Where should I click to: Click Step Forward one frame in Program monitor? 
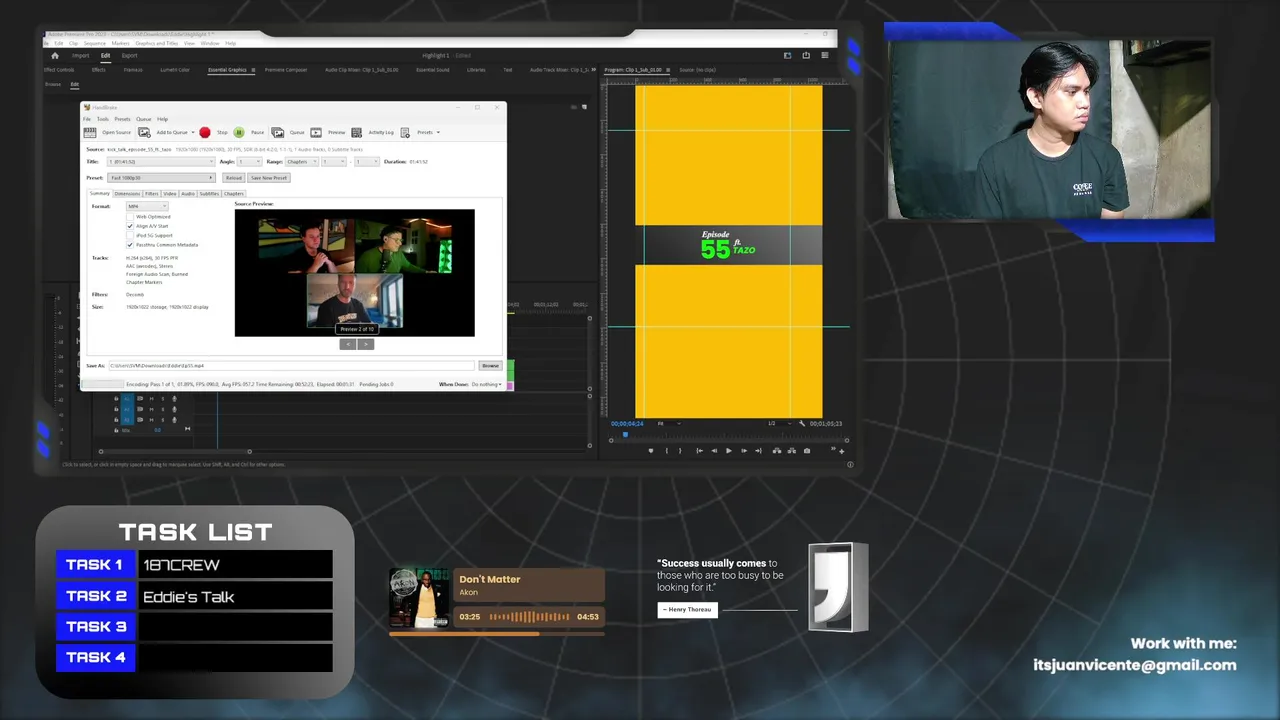tap(744, 451)
